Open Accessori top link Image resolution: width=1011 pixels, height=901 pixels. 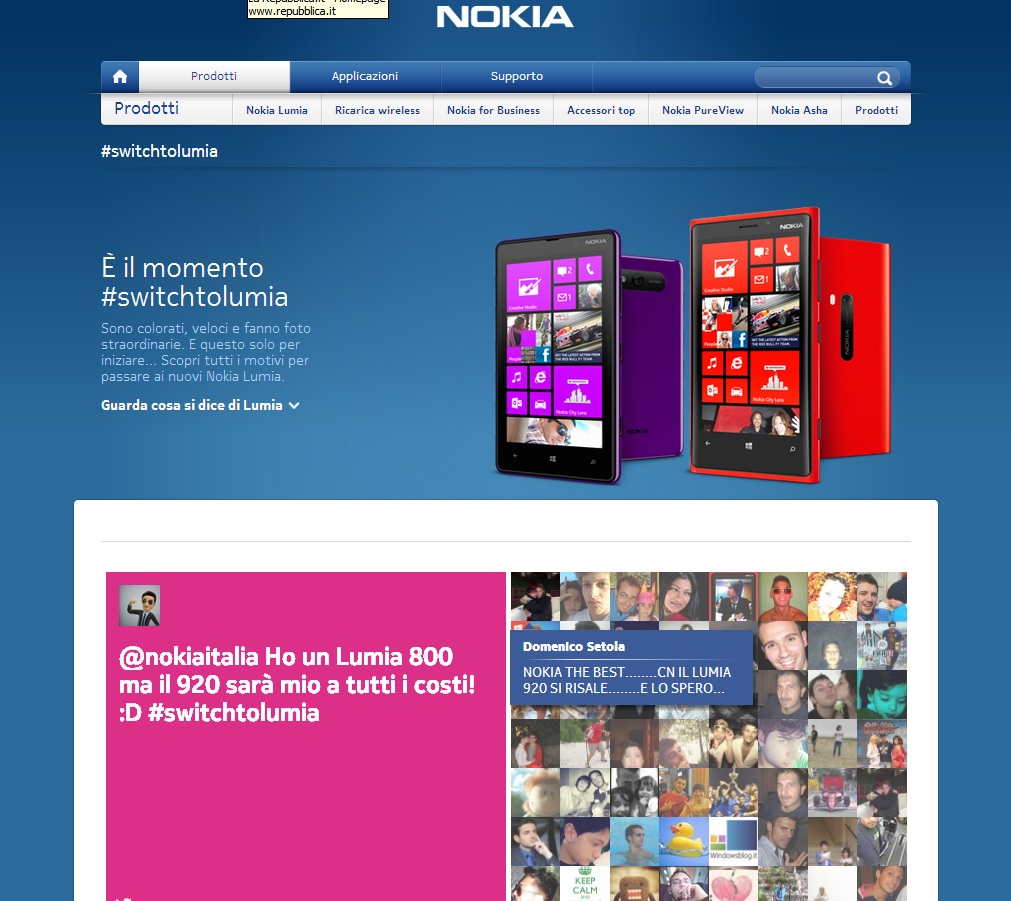(x=601, y=110)
